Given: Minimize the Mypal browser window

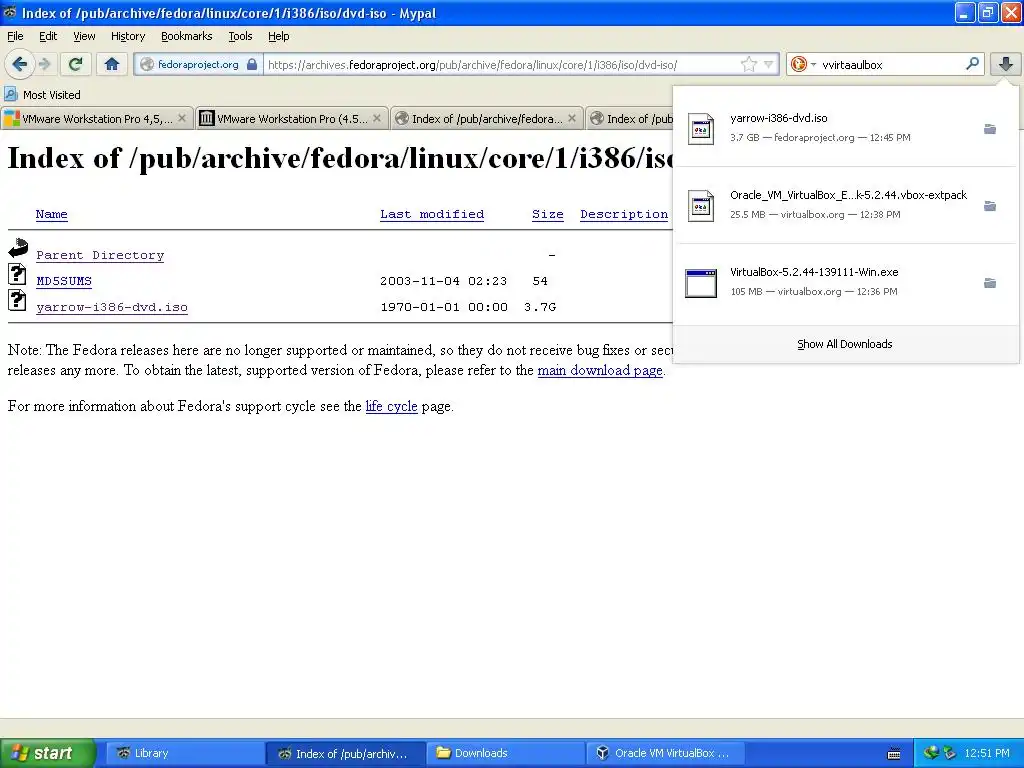Looking at the screenshot, I should (x=965, y=12).
